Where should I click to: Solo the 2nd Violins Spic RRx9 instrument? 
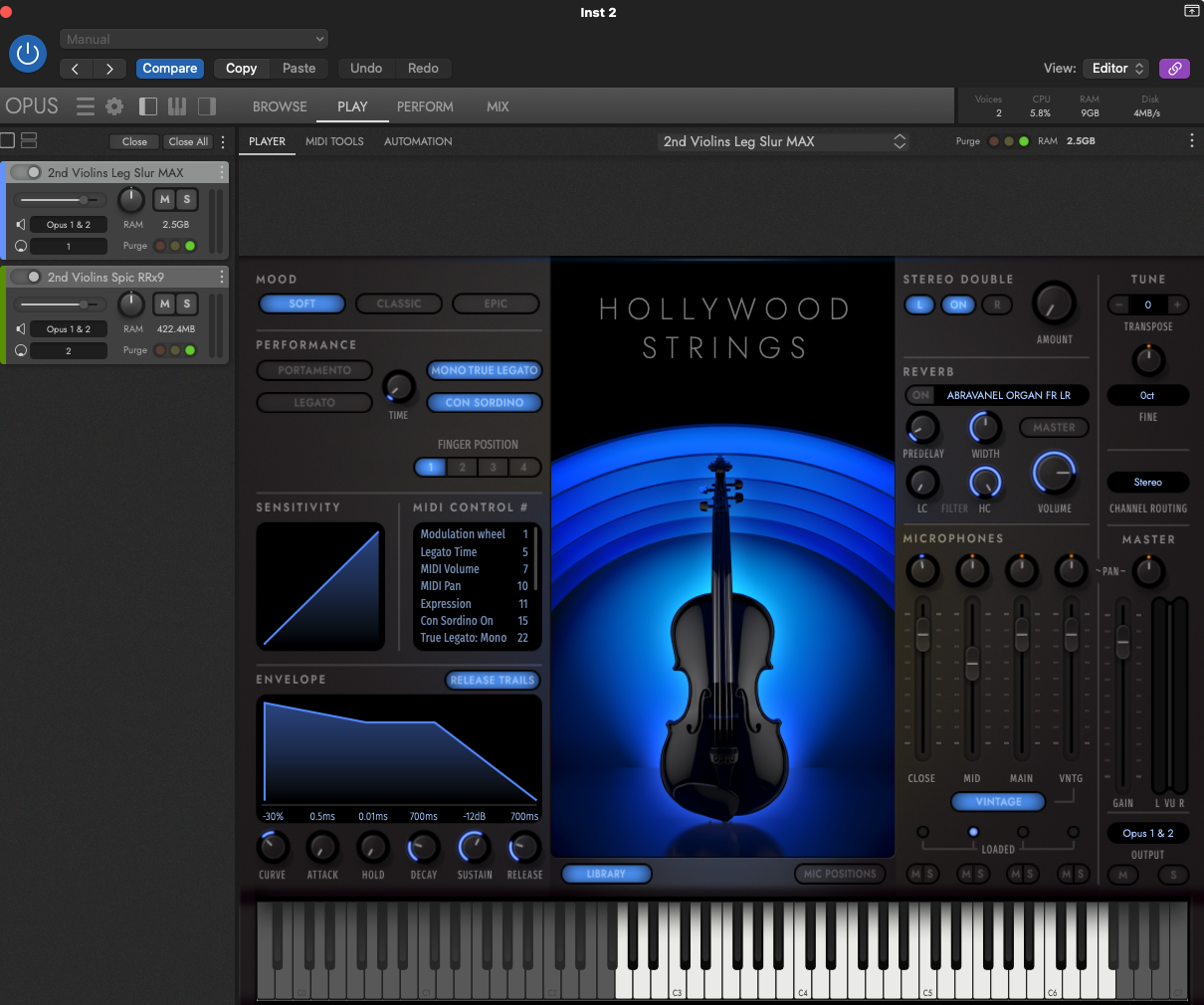[186, 304]
